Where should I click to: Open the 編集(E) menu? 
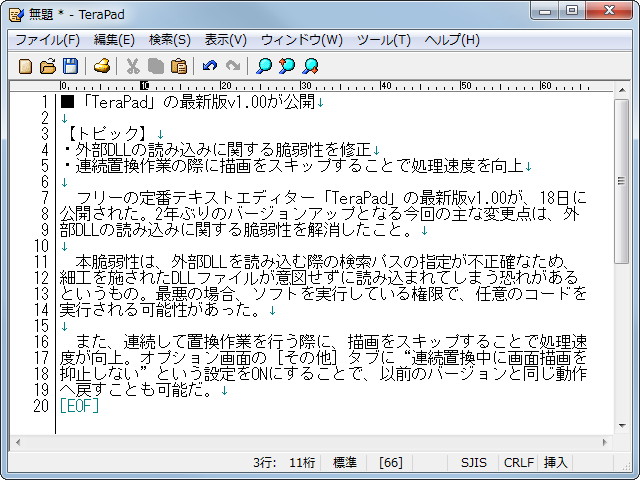[x=114, y=40]
